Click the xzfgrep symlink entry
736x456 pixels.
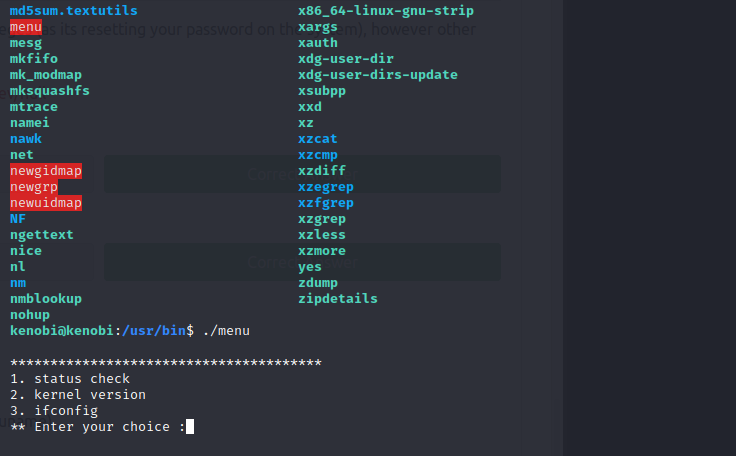point(326,203)
